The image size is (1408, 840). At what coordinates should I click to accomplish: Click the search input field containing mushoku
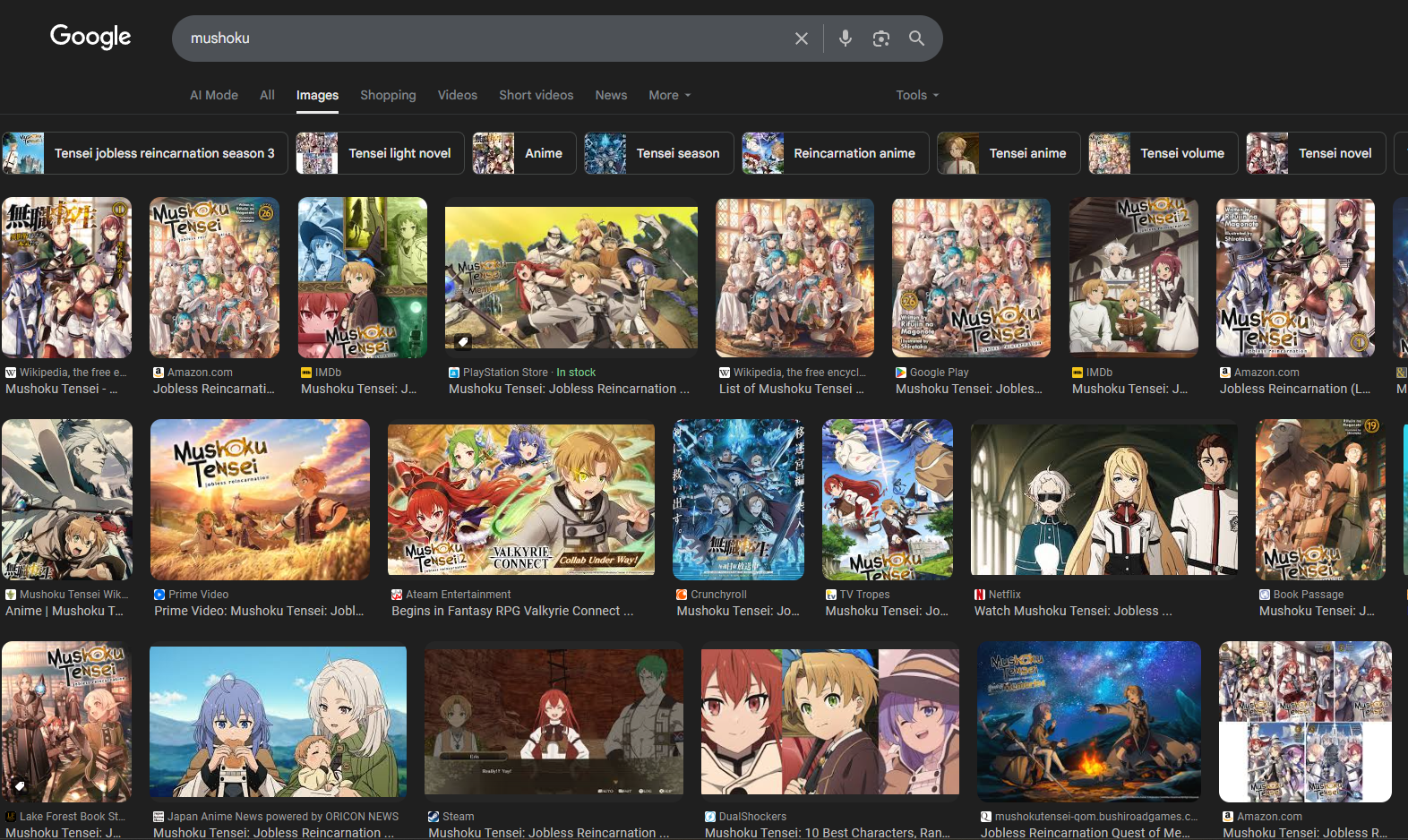[x=484, y=39]
